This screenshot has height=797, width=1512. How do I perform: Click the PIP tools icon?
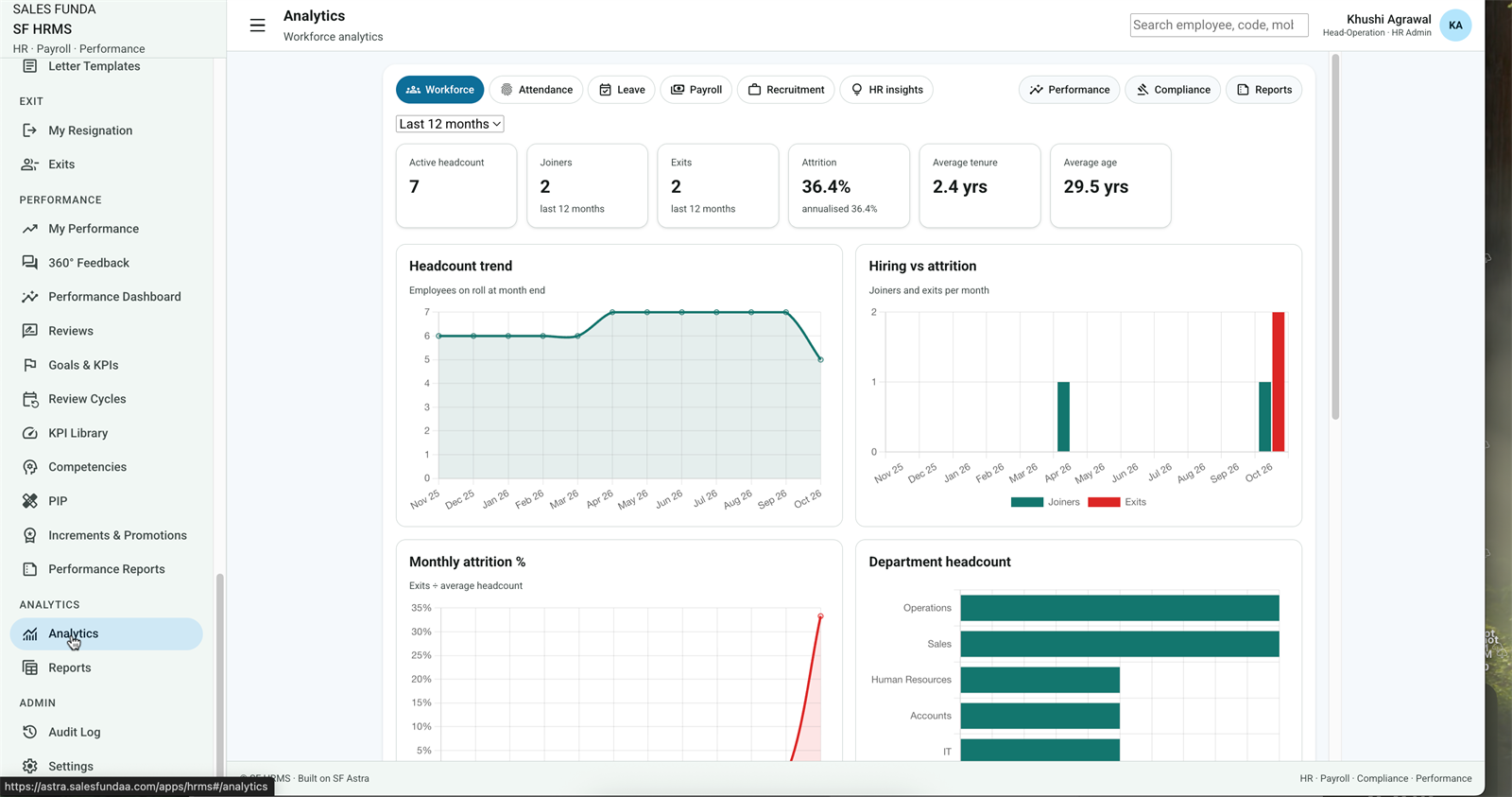30,501
